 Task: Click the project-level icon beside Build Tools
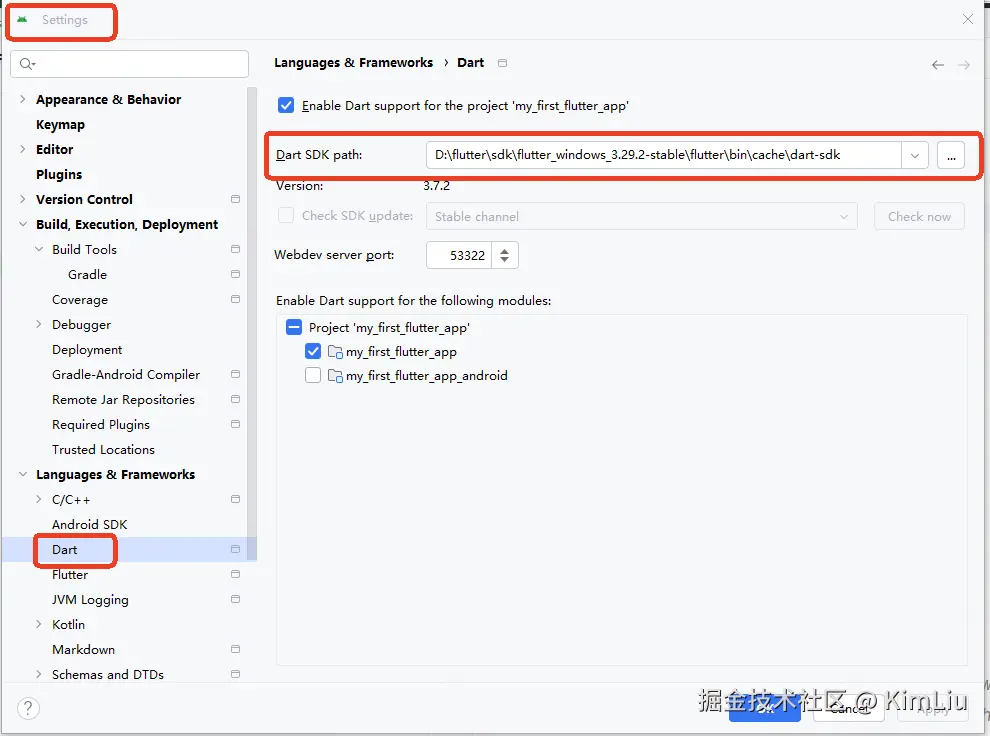click(x=236, y=249)
